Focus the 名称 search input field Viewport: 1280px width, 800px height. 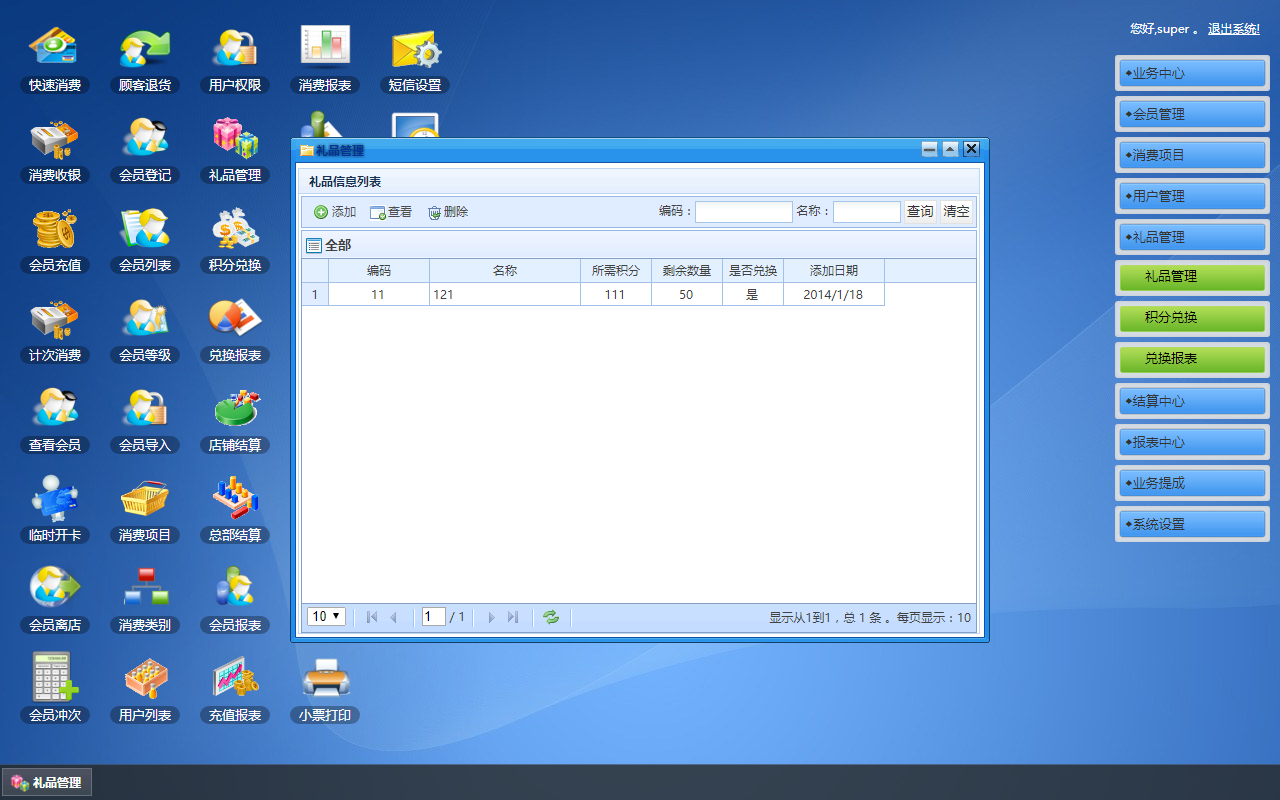[x=867, y=212]
